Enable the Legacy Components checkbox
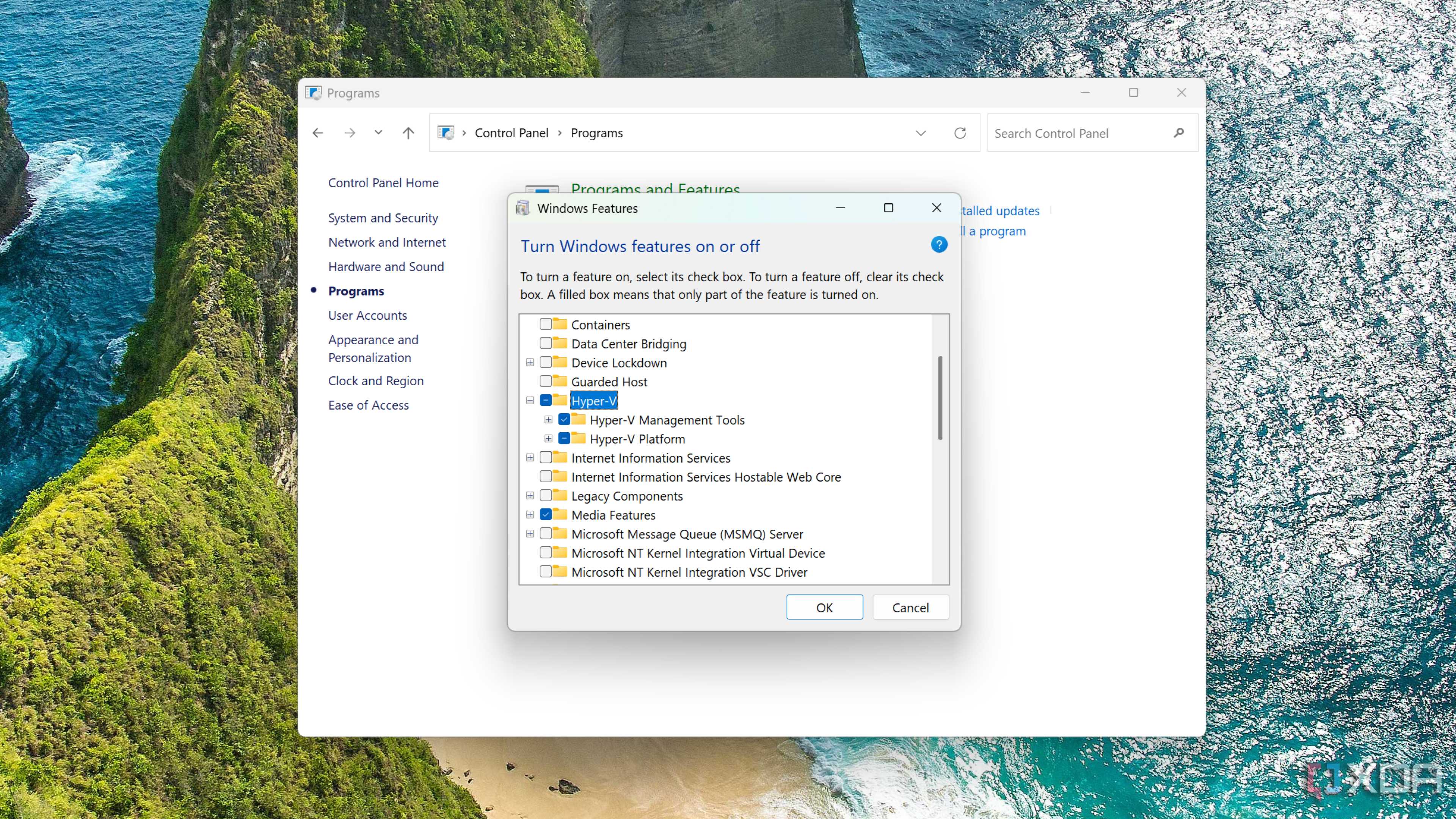This screenshot has height=819, width=1456. [546, 495]
